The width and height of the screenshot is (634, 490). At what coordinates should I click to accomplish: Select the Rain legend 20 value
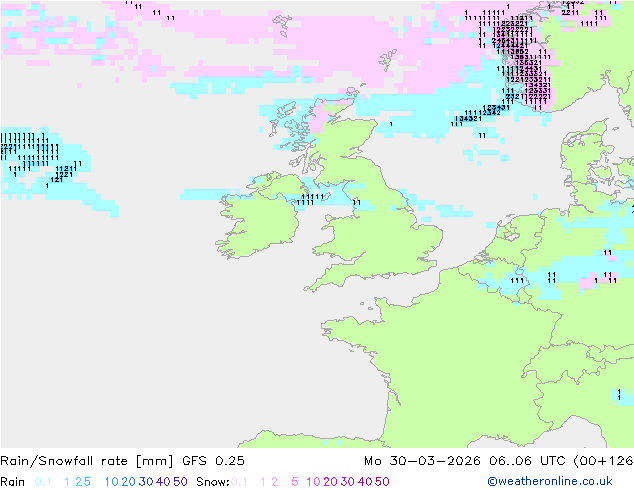coord(128,482)
